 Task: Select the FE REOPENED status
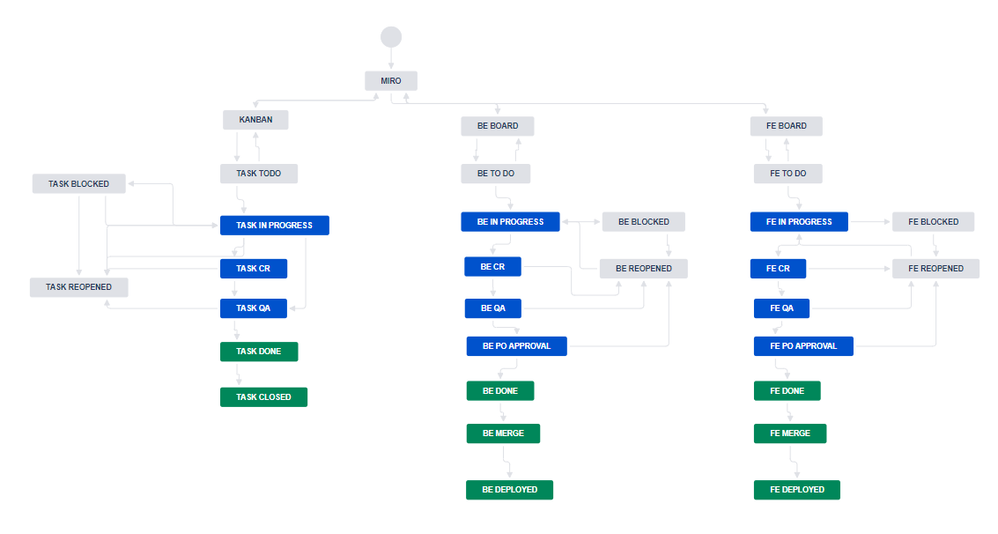[936, 269]
